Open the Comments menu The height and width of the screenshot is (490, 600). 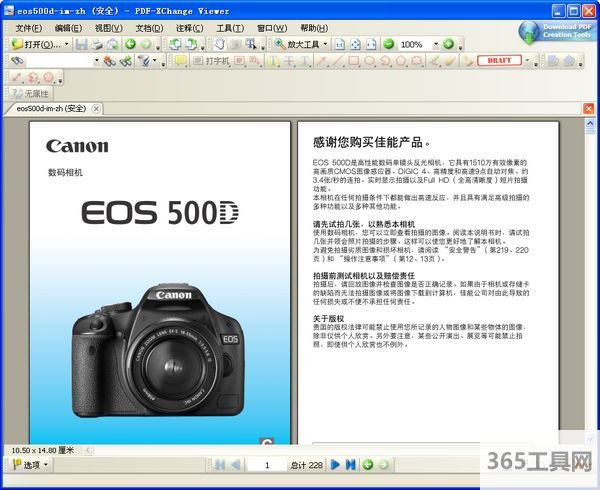[x=189, y=28]
